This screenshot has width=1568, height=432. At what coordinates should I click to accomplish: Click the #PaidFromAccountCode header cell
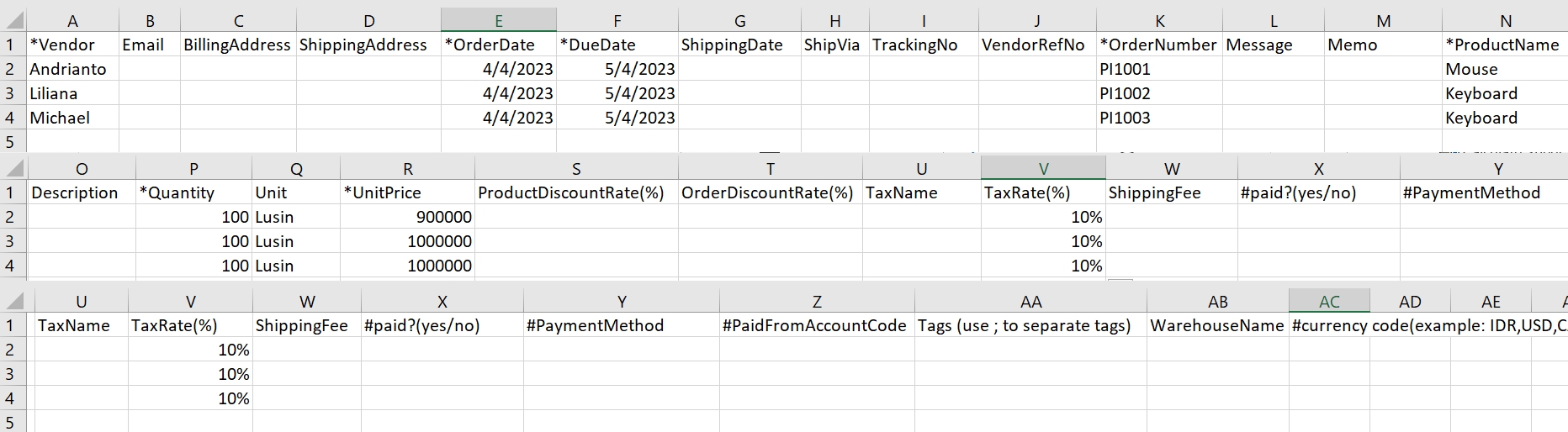816,325
